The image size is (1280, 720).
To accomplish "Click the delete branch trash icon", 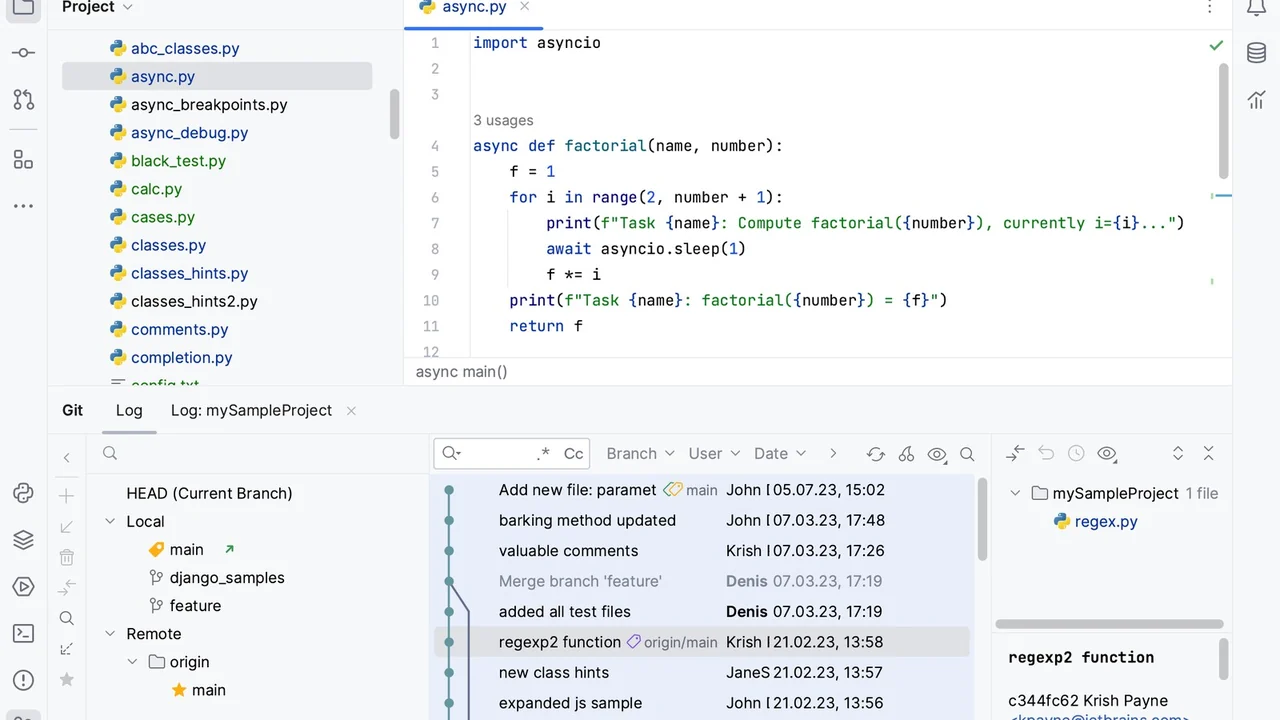I will tap(67, 557).
